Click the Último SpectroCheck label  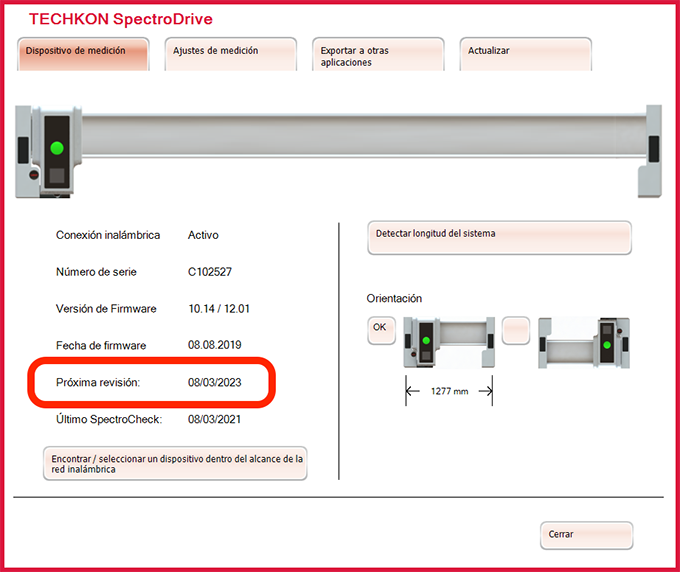(x=109, y=419)
